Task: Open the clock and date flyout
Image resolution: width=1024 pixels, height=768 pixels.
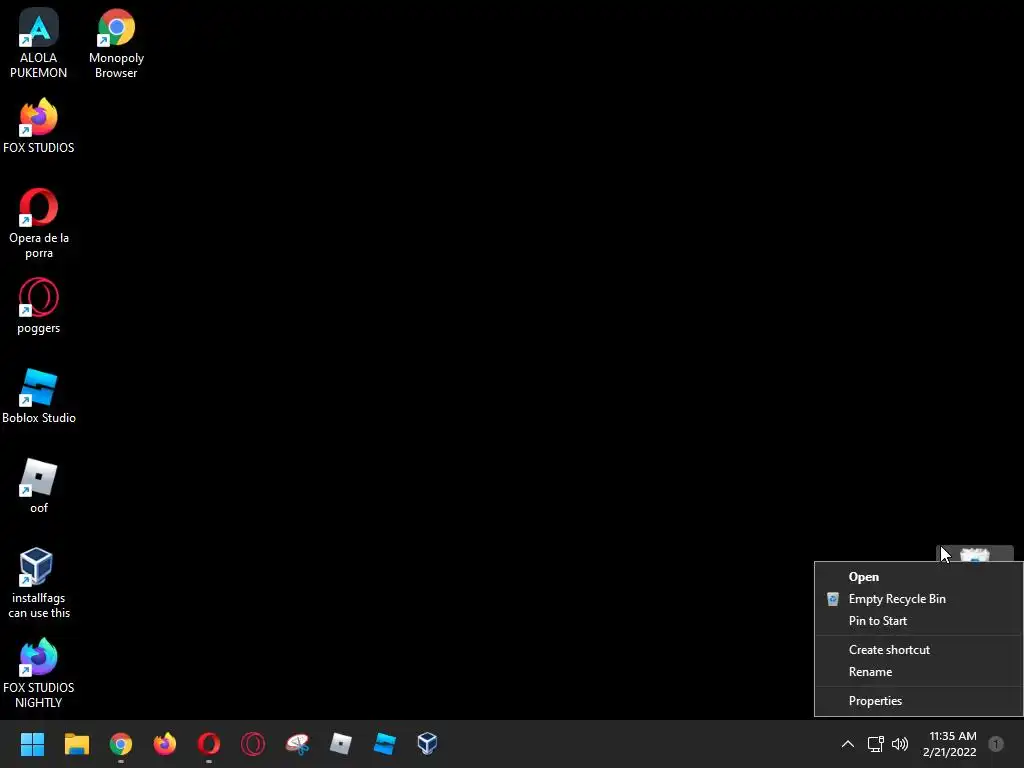Action: (950, 744)
